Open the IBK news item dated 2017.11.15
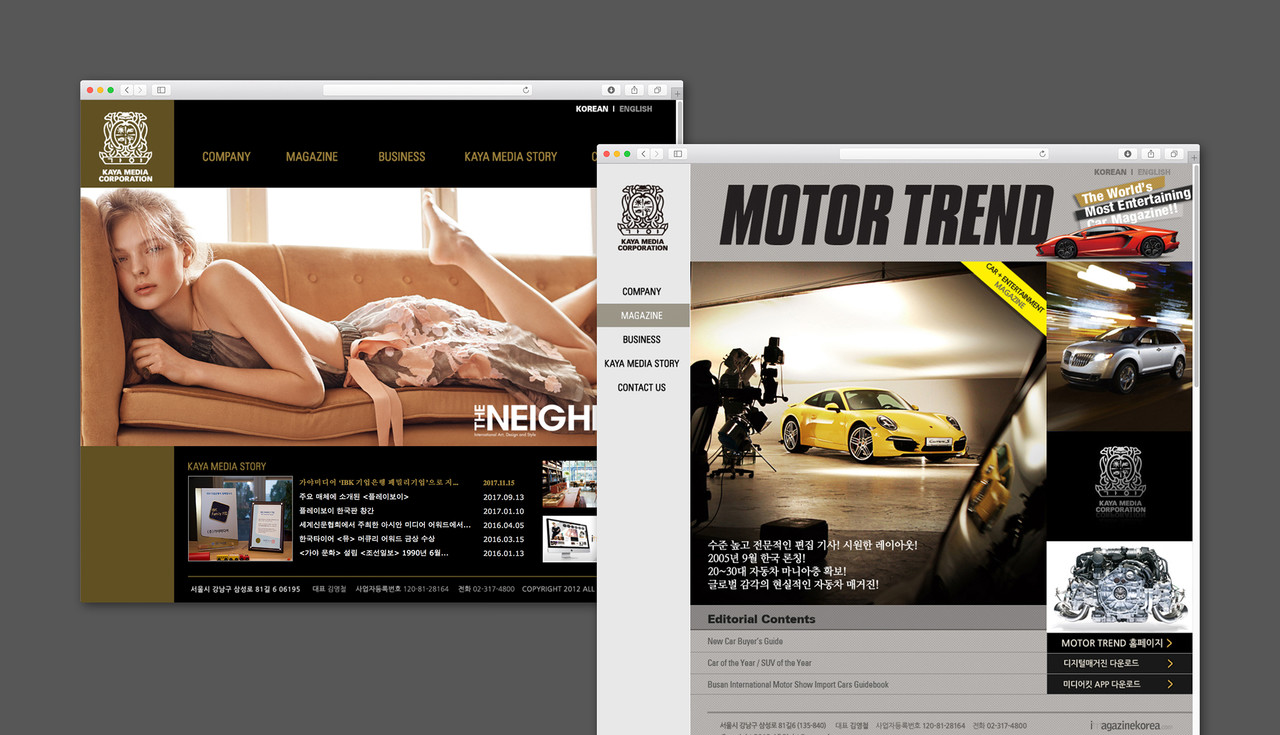Screen dimensions: 1280x735 (379, 482)
